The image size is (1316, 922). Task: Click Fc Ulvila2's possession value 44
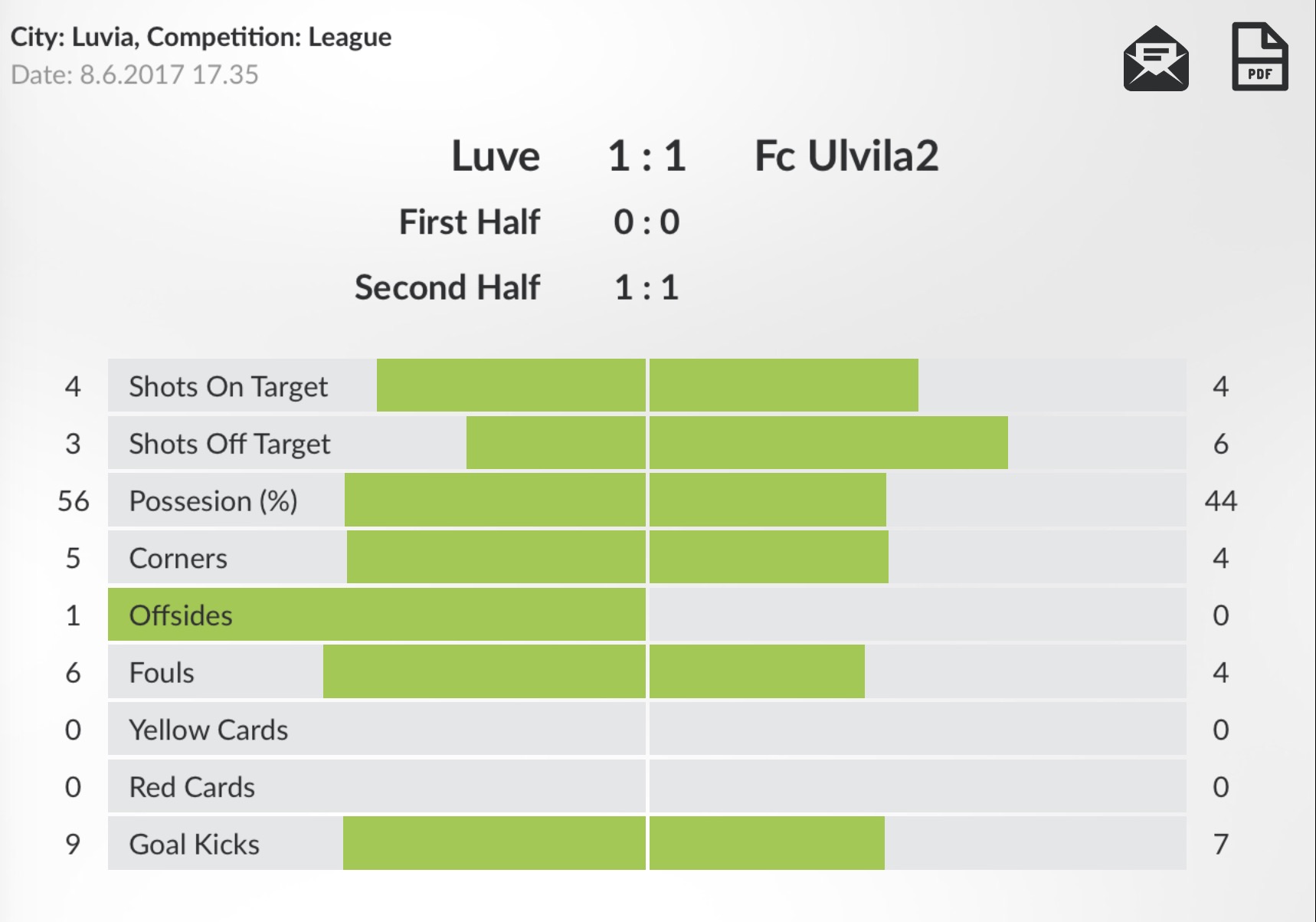pos(1220,501)
